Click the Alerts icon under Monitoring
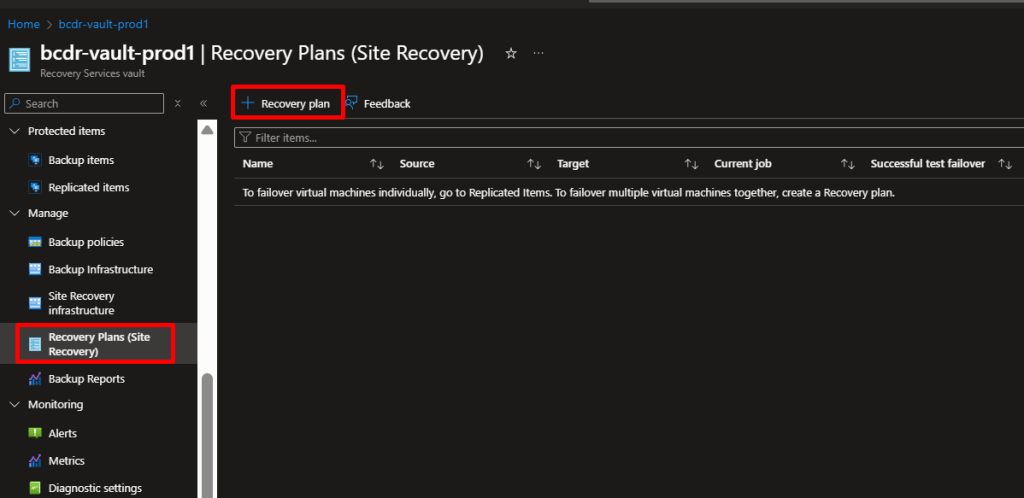 [35, 433]
